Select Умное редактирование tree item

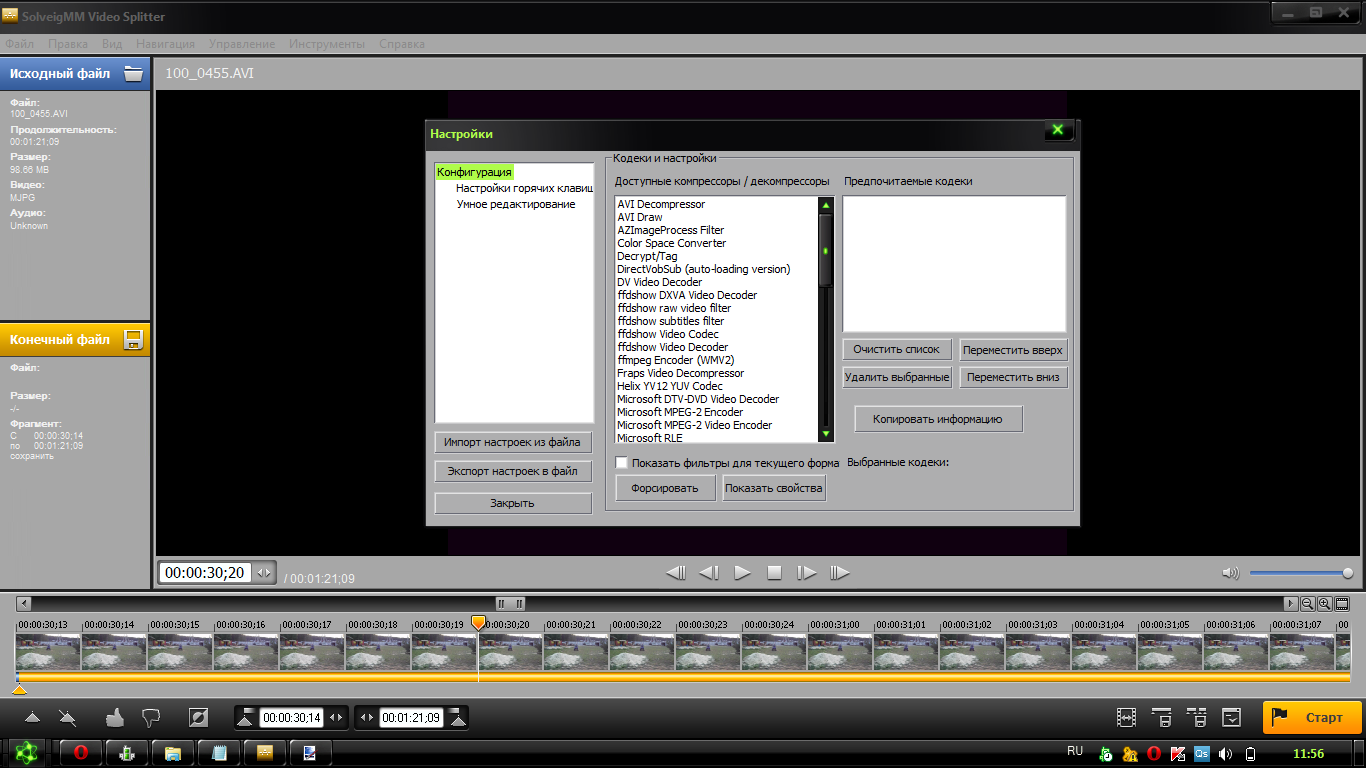[516, 204]
